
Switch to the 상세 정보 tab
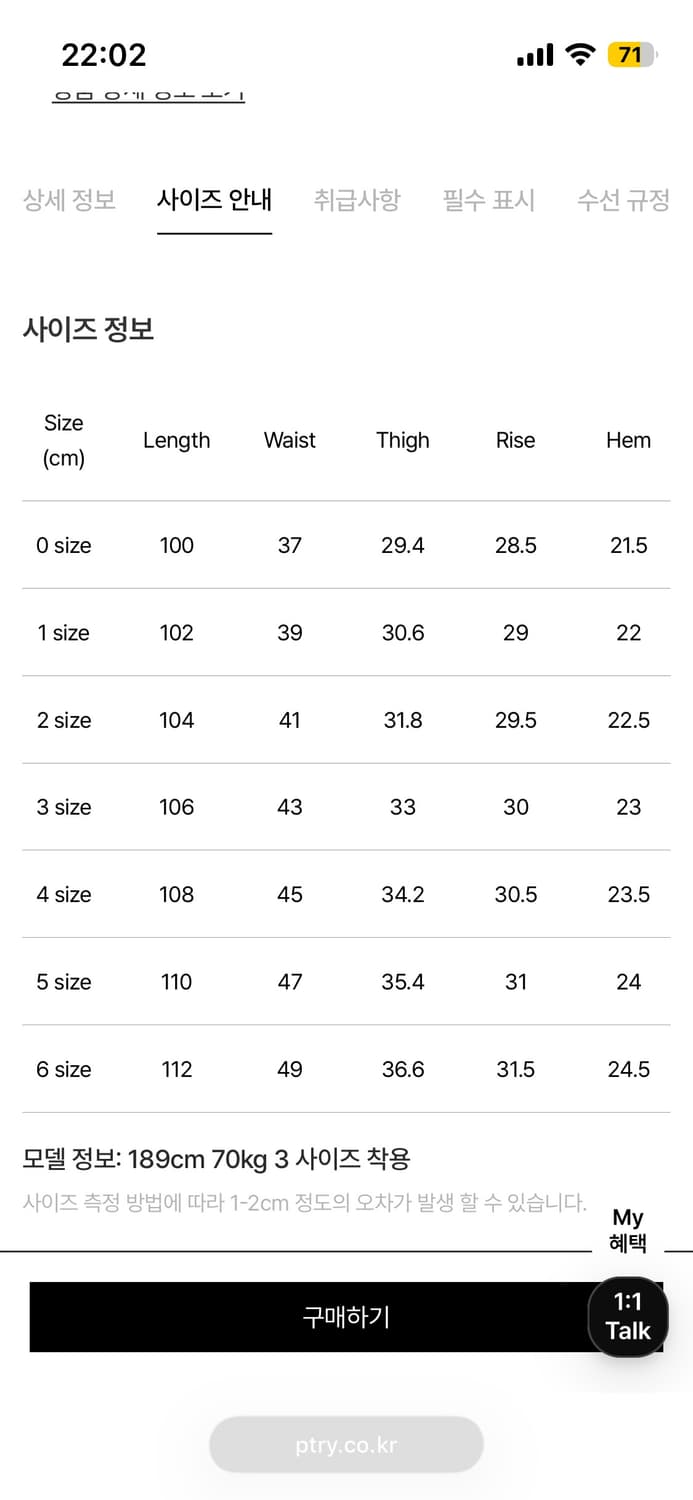point(69,200)
